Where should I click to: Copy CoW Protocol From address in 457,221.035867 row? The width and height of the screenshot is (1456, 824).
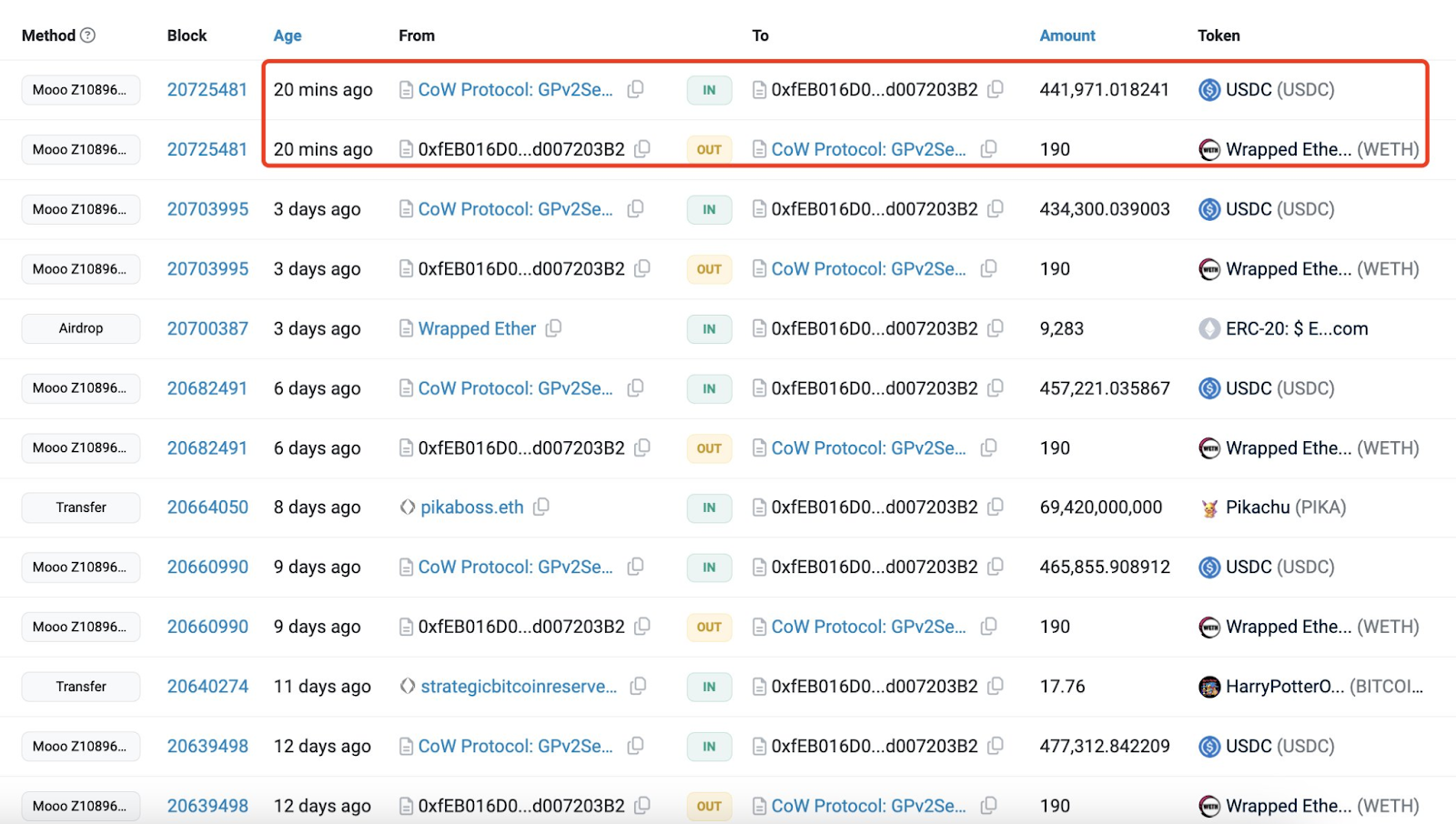point(636,387)
